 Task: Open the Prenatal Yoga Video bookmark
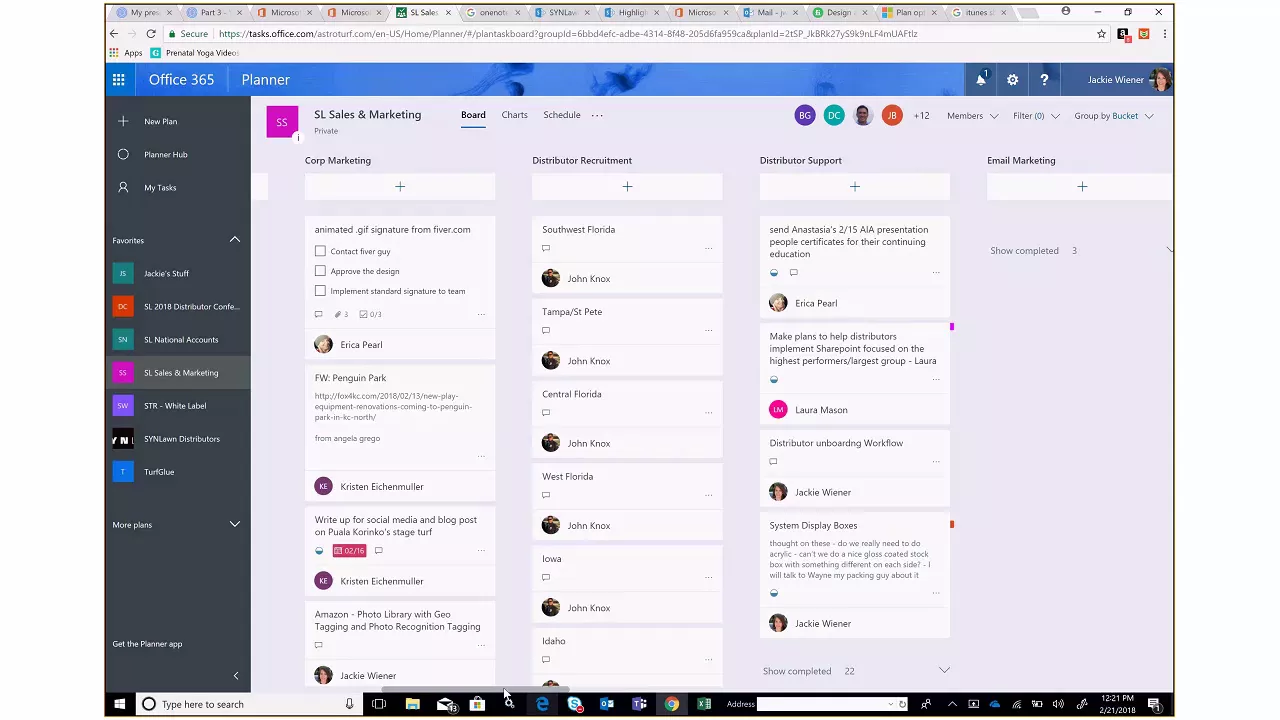[194, 53]
